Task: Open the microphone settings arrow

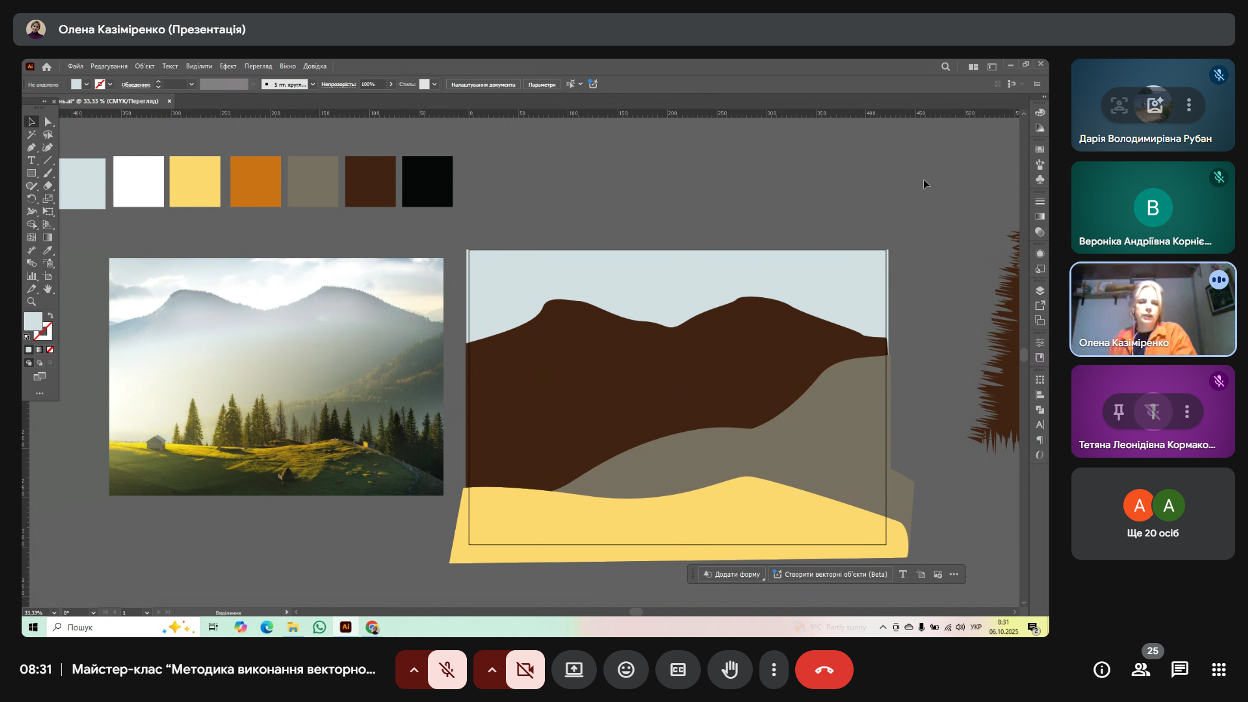Action: coord(413,670)
